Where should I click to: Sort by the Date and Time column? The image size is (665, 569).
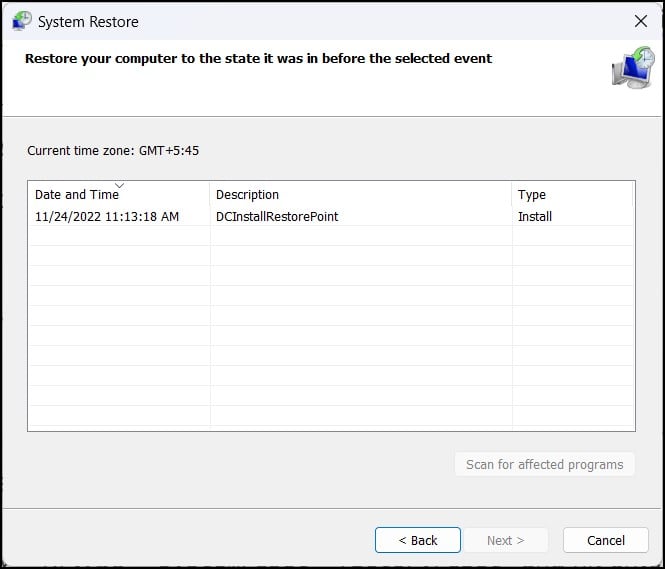[77, 195]
